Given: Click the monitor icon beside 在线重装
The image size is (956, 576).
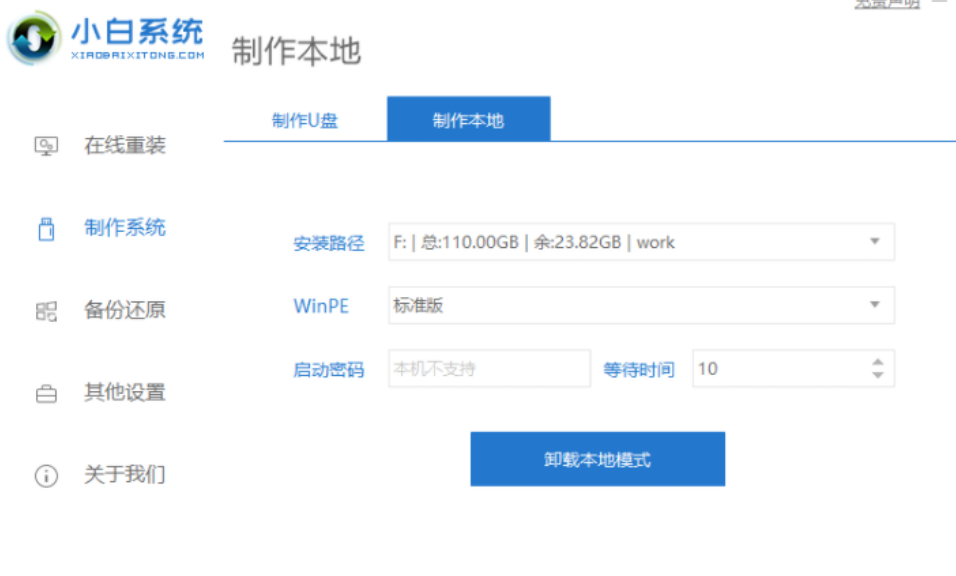Looking at the screenshot, I should (x=46, y=146).
